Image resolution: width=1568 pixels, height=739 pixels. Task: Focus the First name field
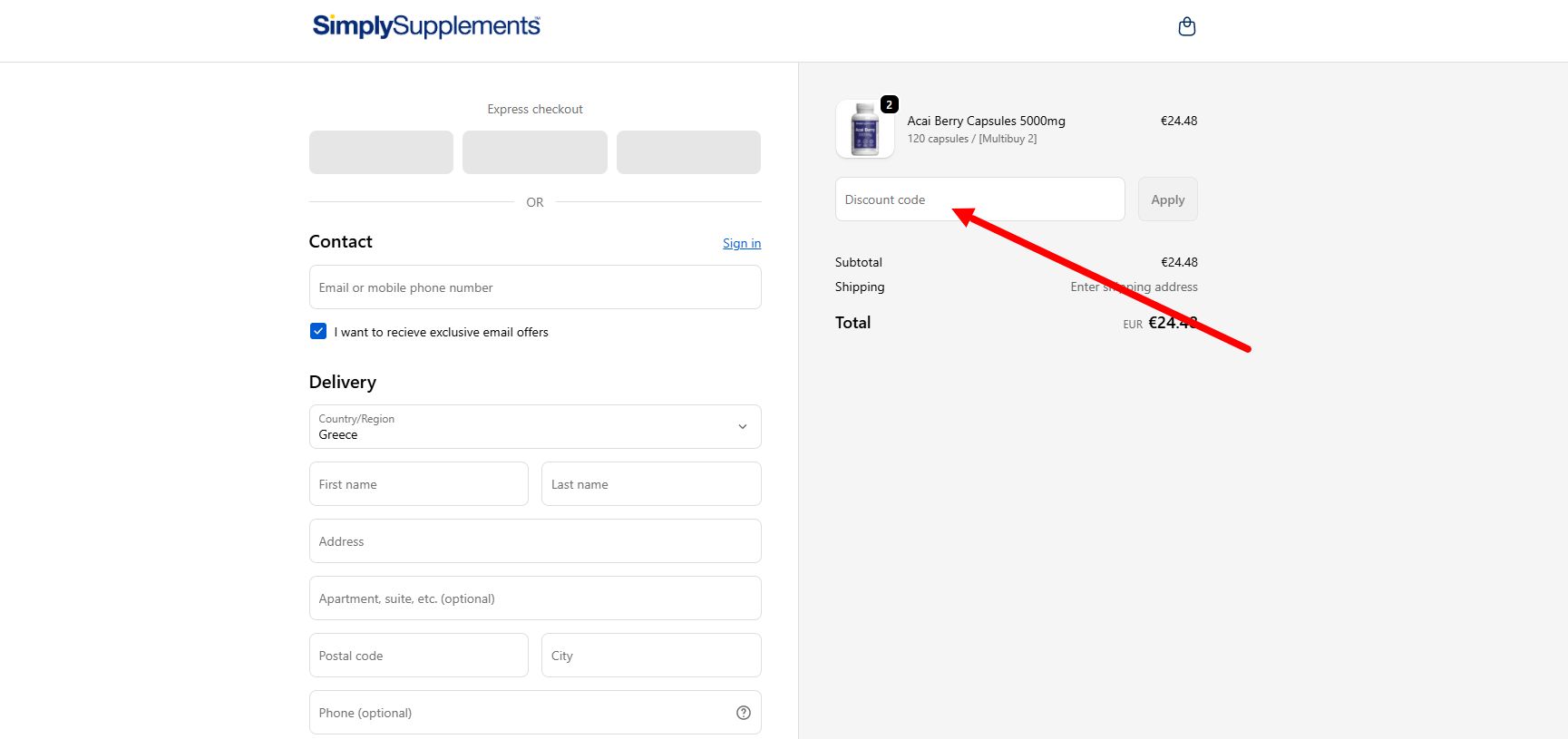[x=419, y=484]
